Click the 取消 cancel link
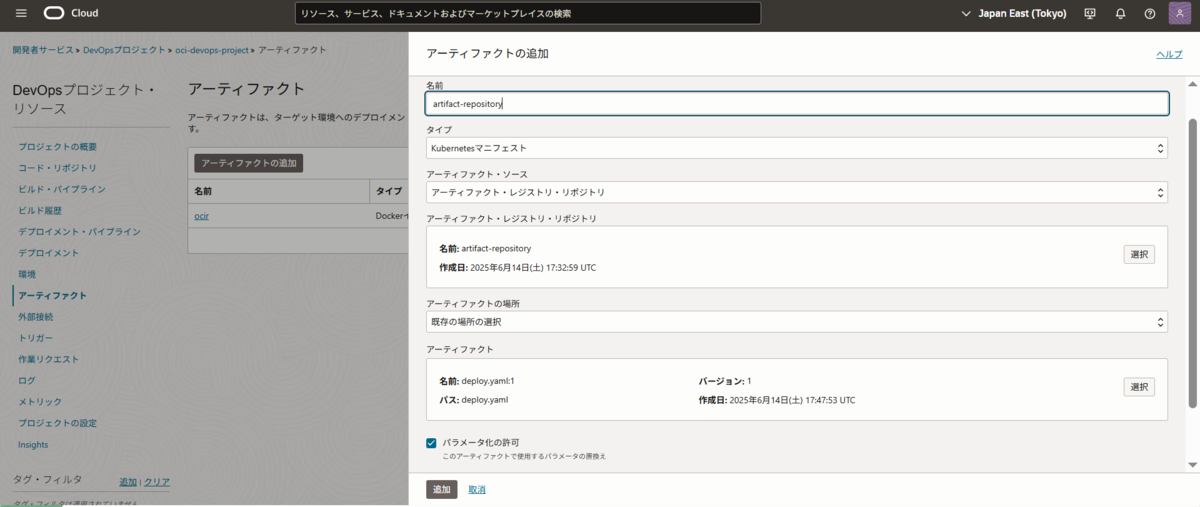1200x507 pixels. [x=477, y=489]
